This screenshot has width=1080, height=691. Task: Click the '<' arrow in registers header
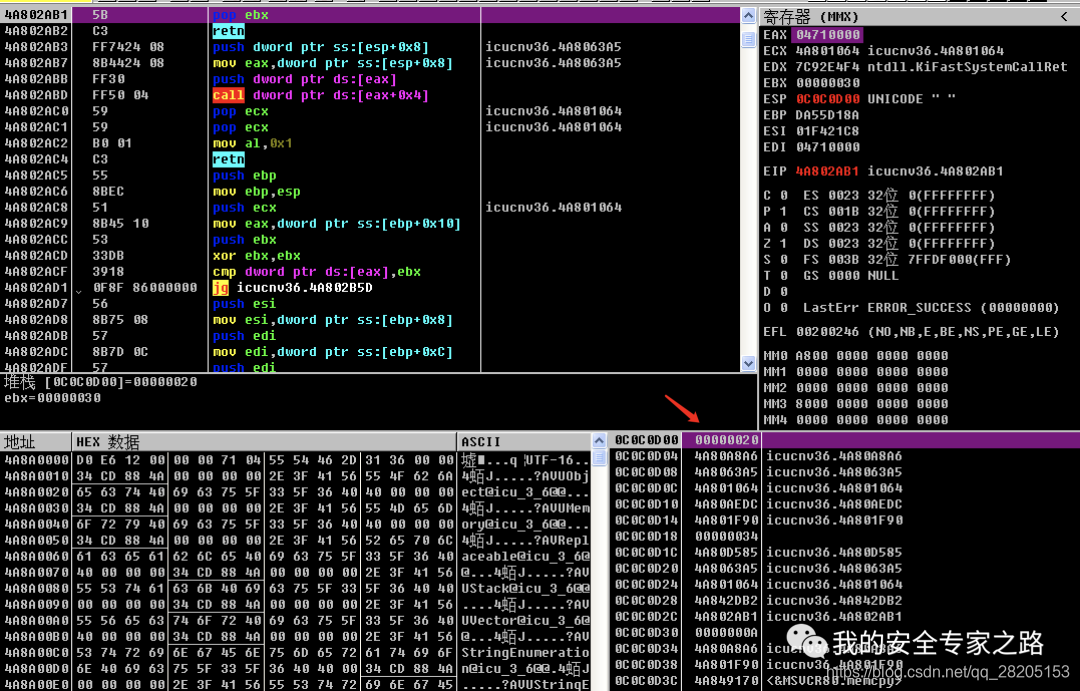click(x=1065, y=17)
